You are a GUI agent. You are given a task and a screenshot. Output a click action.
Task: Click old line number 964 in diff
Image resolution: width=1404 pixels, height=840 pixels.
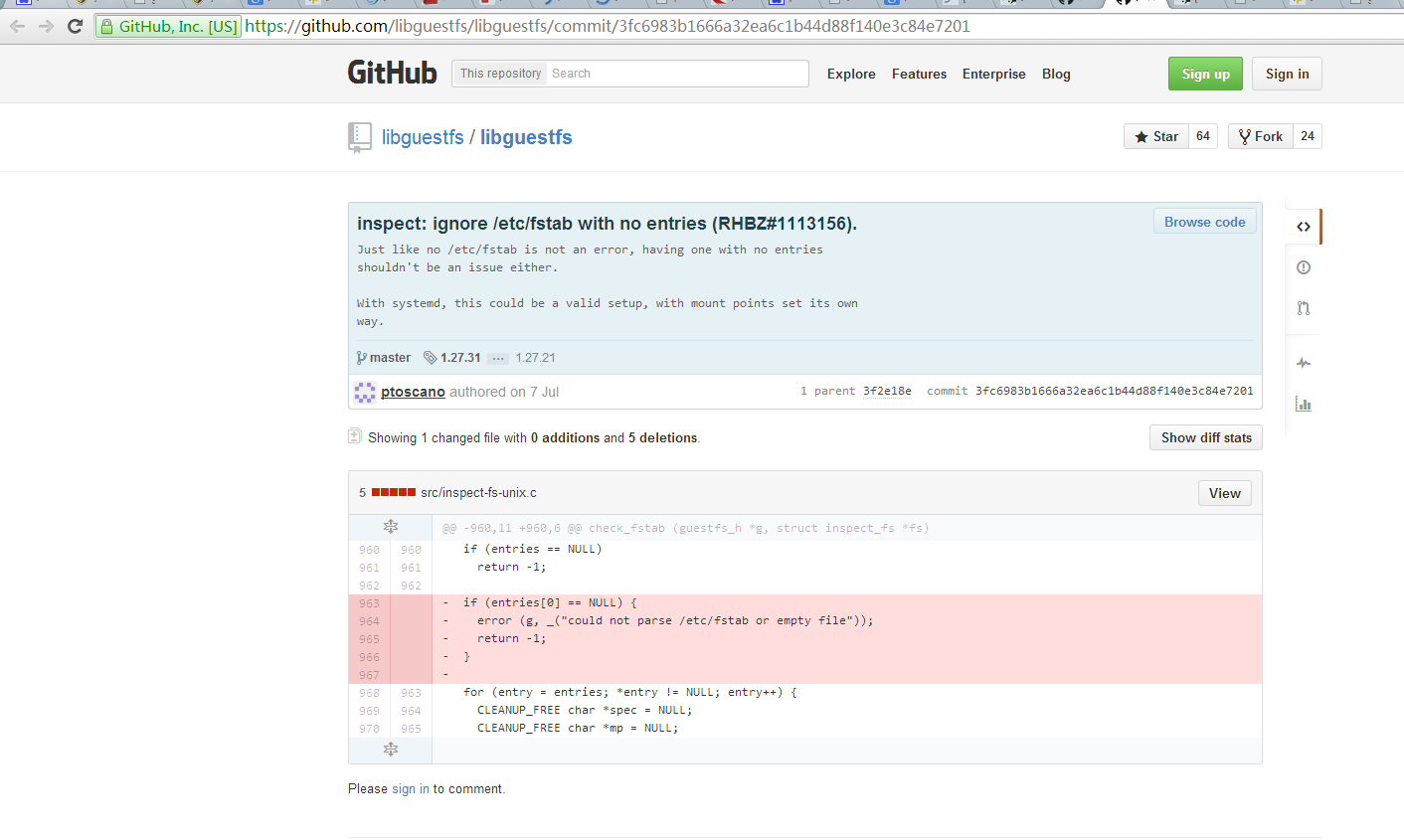pyautogui.click(x=369, y=621)
